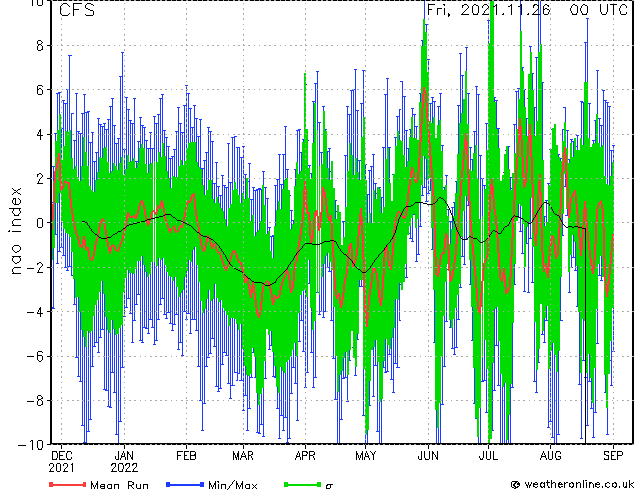Select the JUL month label
The width and height of the screenshot is (634, 490).
pos(488,456)
